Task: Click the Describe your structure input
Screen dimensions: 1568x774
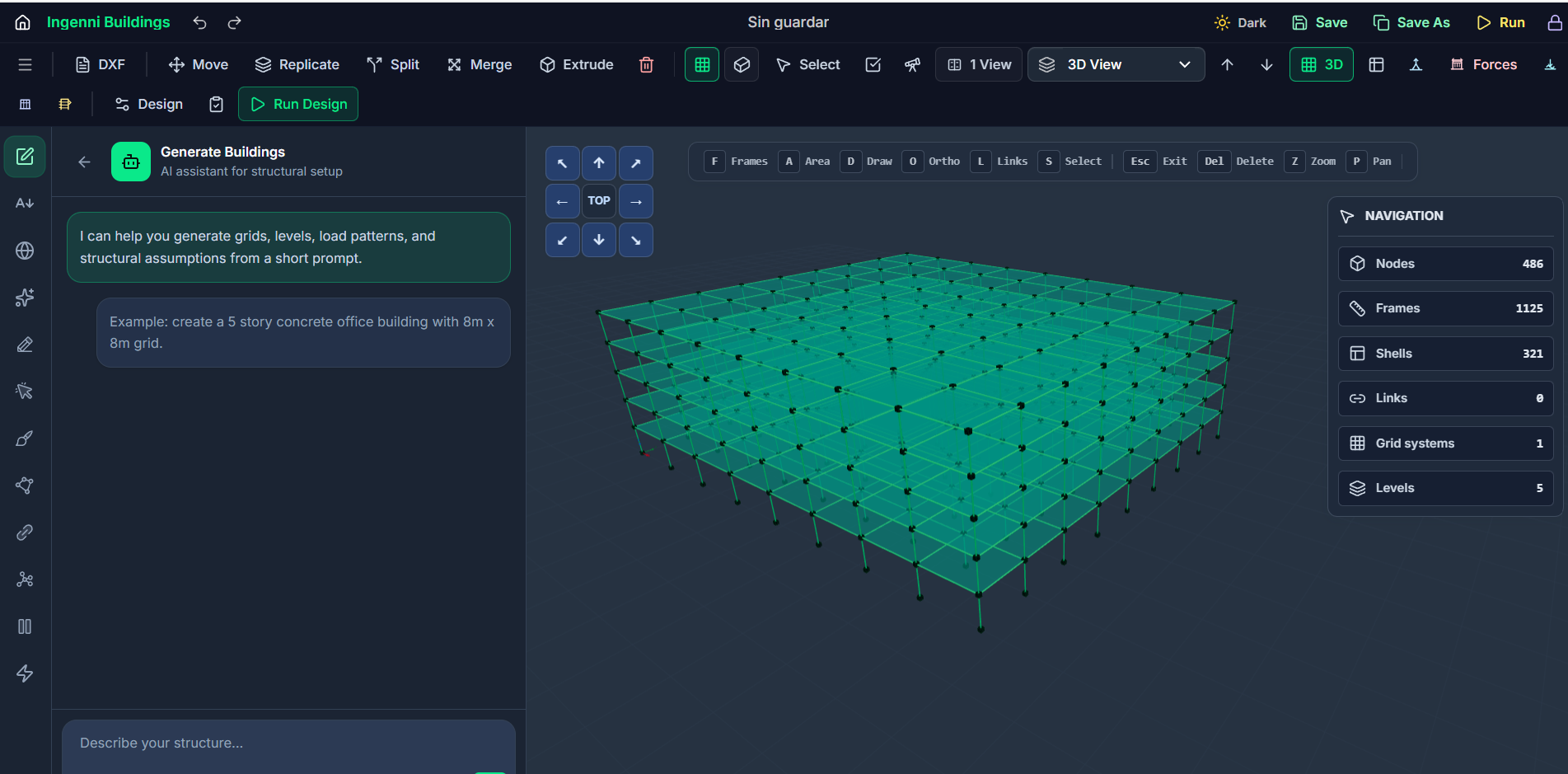Action: coord(288,746)
